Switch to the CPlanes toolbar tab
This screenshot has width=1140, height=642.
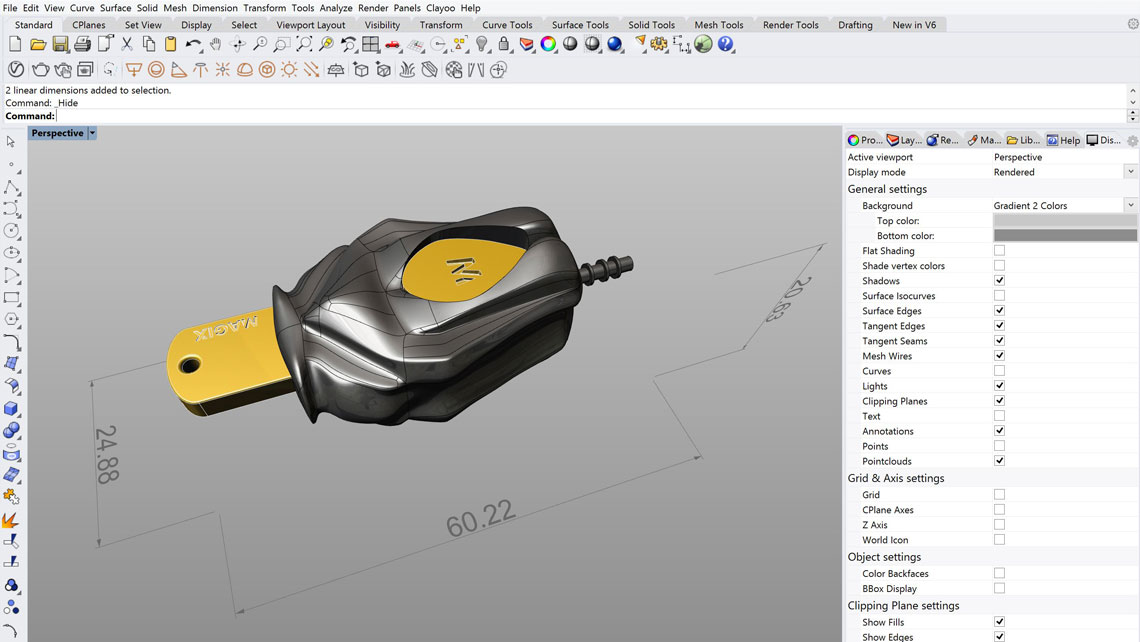pyautogui.click(x=89, y=25)
